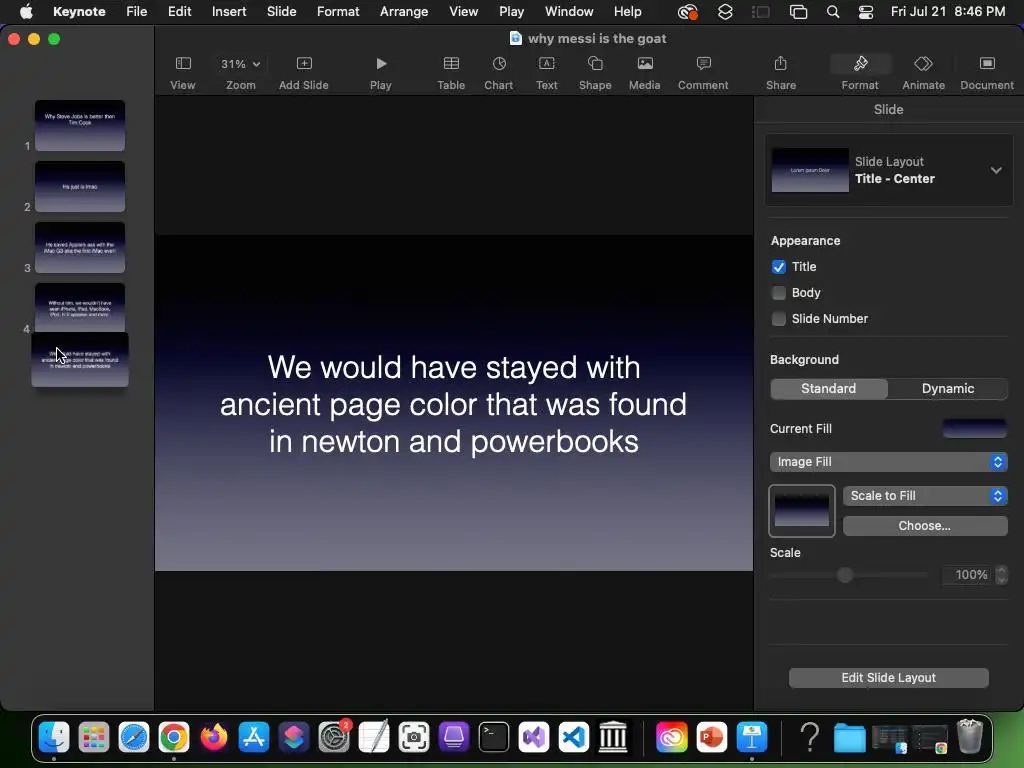This screenshot has height=768, width=1024.
Task: Click the image fill preview well
Action: click(x=802, y=511)
